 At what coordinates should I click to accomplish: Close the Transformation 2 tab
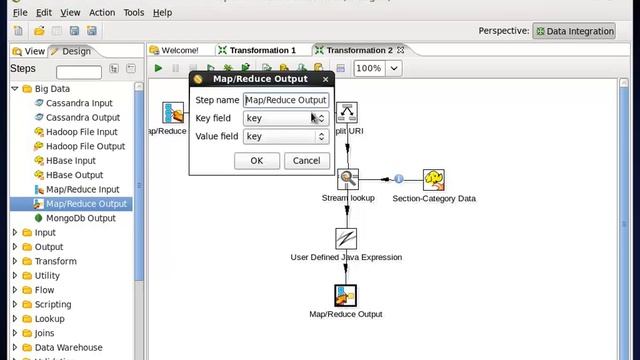click(x=400, y=50)
